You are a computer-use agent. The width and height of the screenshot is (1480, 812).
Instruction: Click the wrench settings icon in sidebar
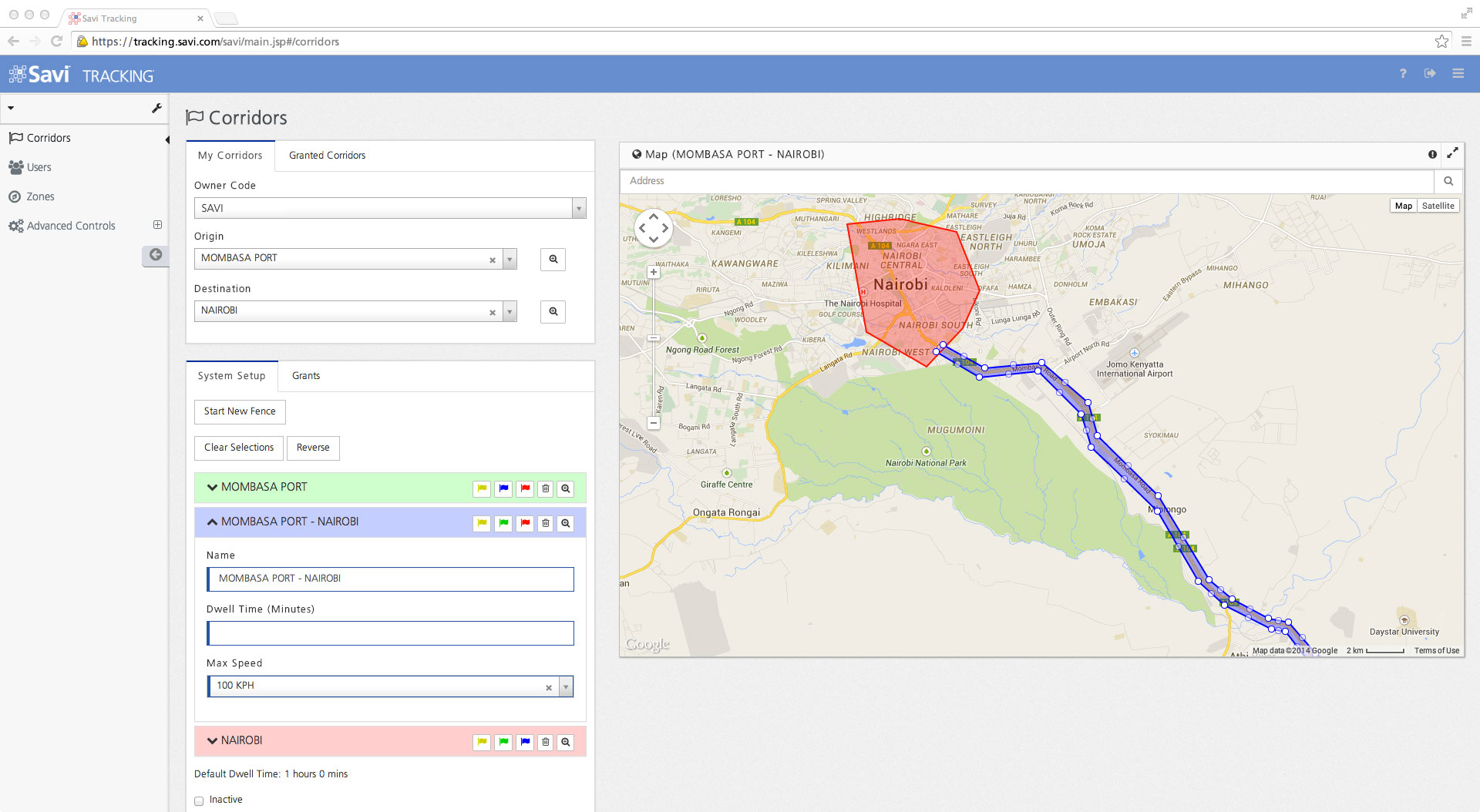point(156,109)
